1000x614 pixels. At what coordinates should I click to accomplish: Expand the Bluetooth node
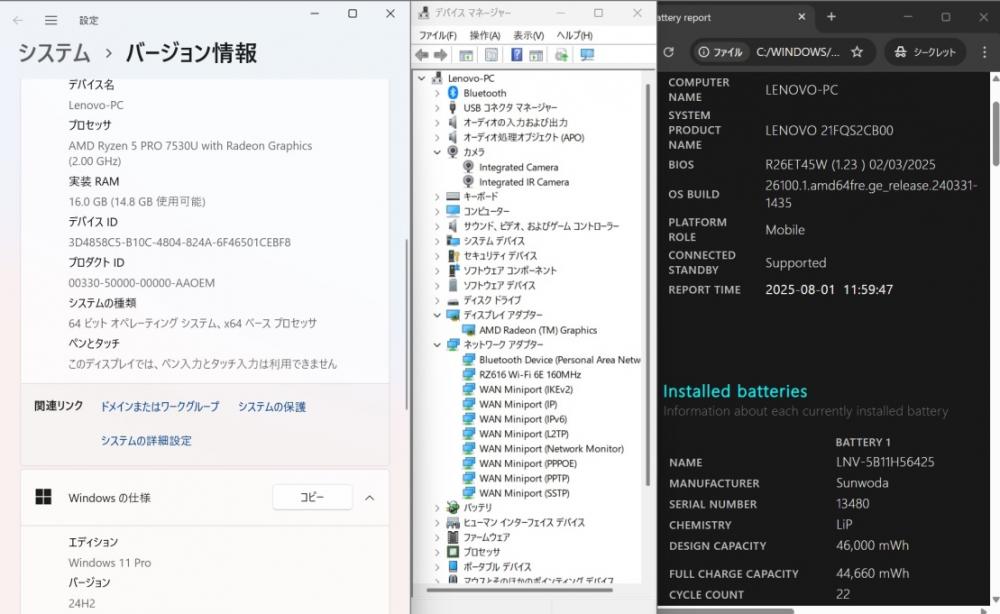[437, 93]
